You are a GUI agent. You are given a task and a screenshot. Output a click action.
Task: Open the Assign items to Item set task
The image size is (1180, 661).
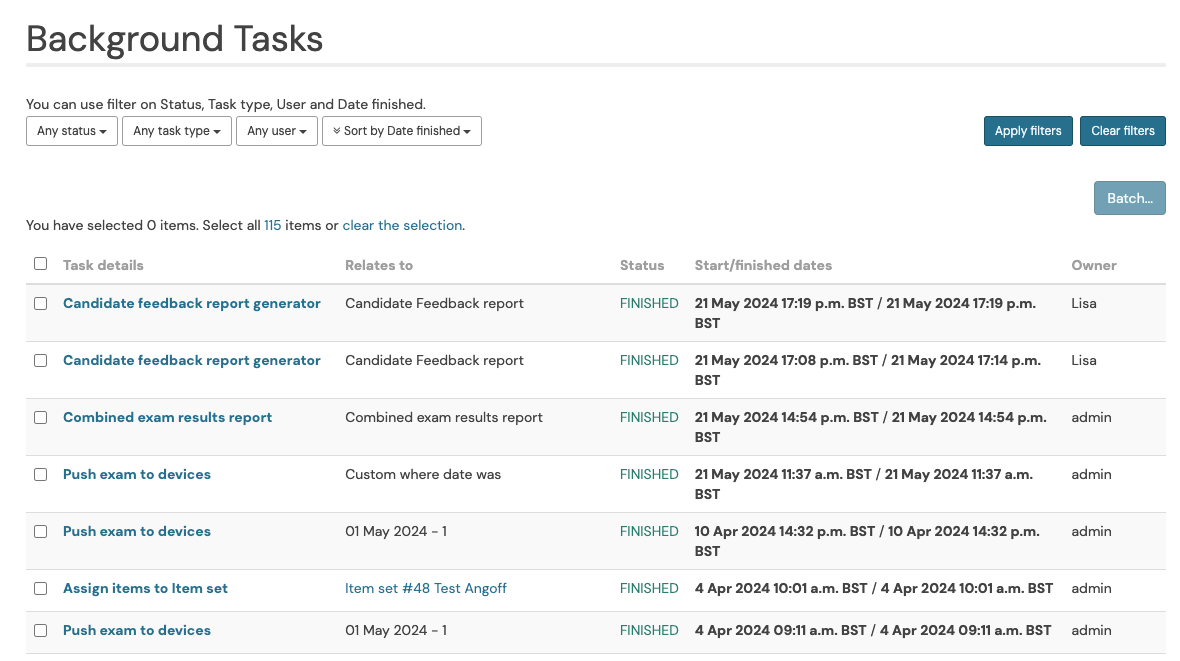(145, 589)
